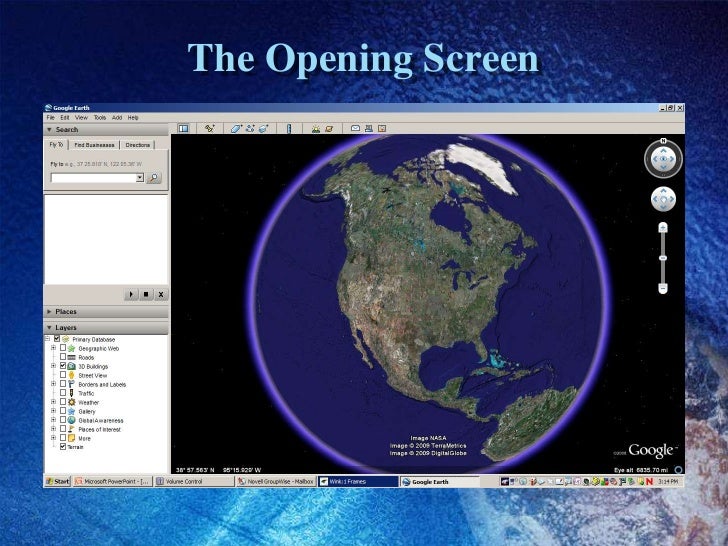Click the red N icon in the system tray
Screen dimensions: 728x546
click(x=650, y=481)
